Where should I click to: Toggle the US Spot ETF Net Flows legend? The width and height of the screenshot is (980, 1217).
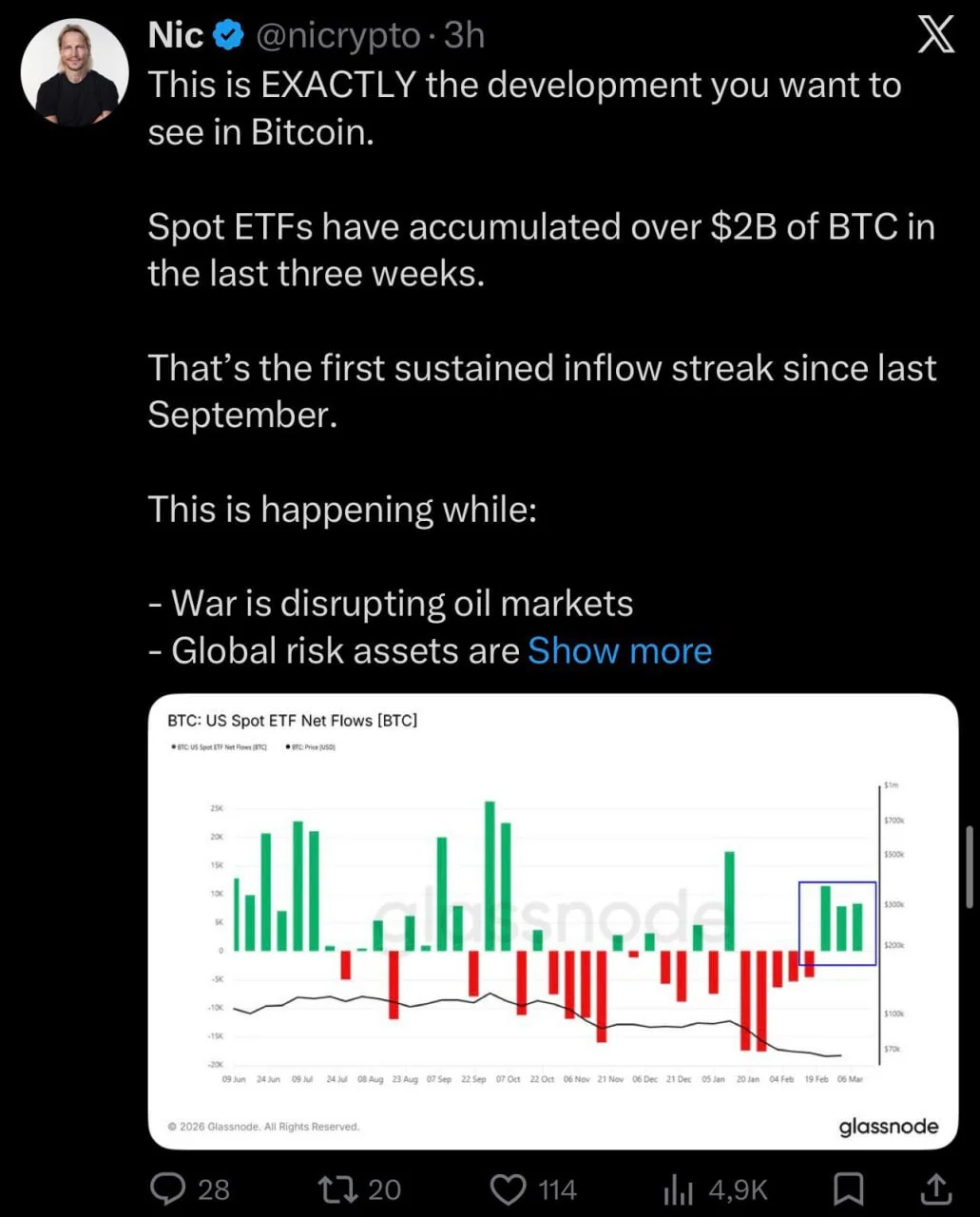(x=220, y=747)
